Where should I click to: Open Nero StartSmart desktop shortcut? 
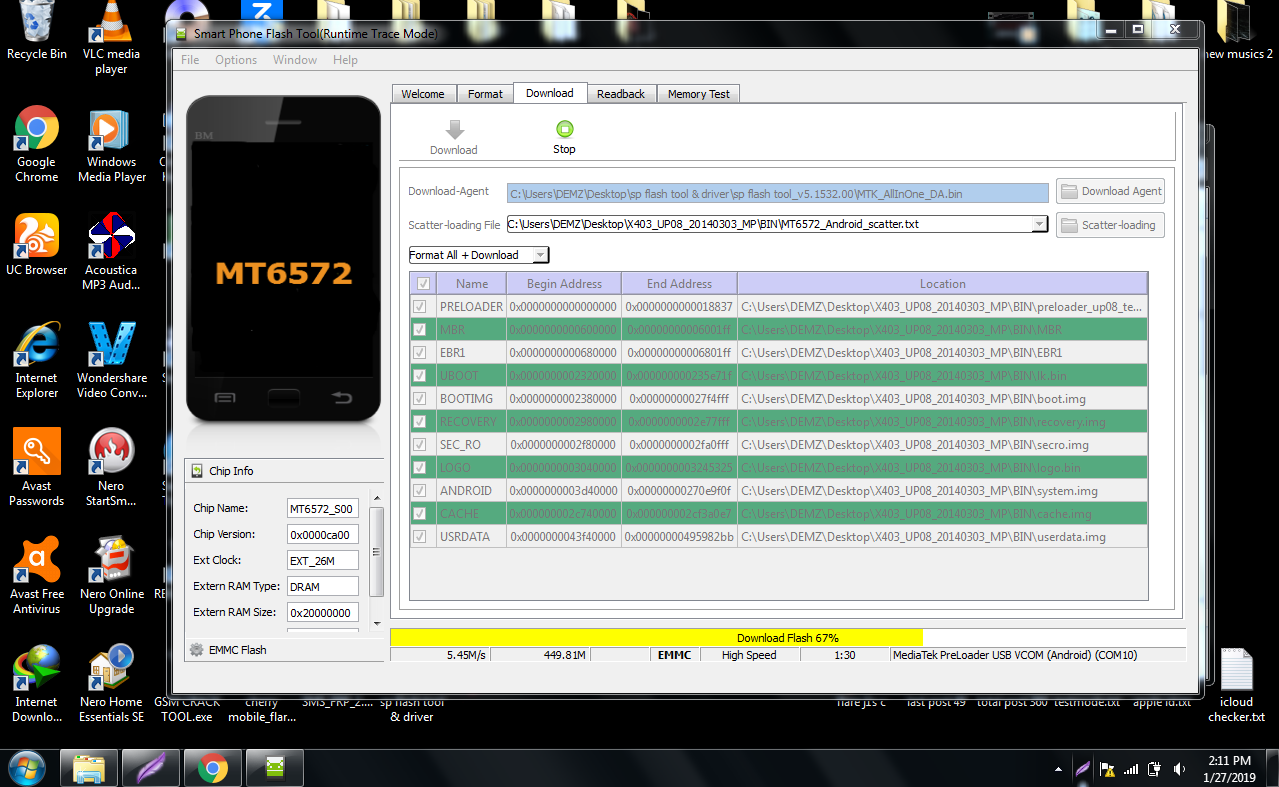111,469
